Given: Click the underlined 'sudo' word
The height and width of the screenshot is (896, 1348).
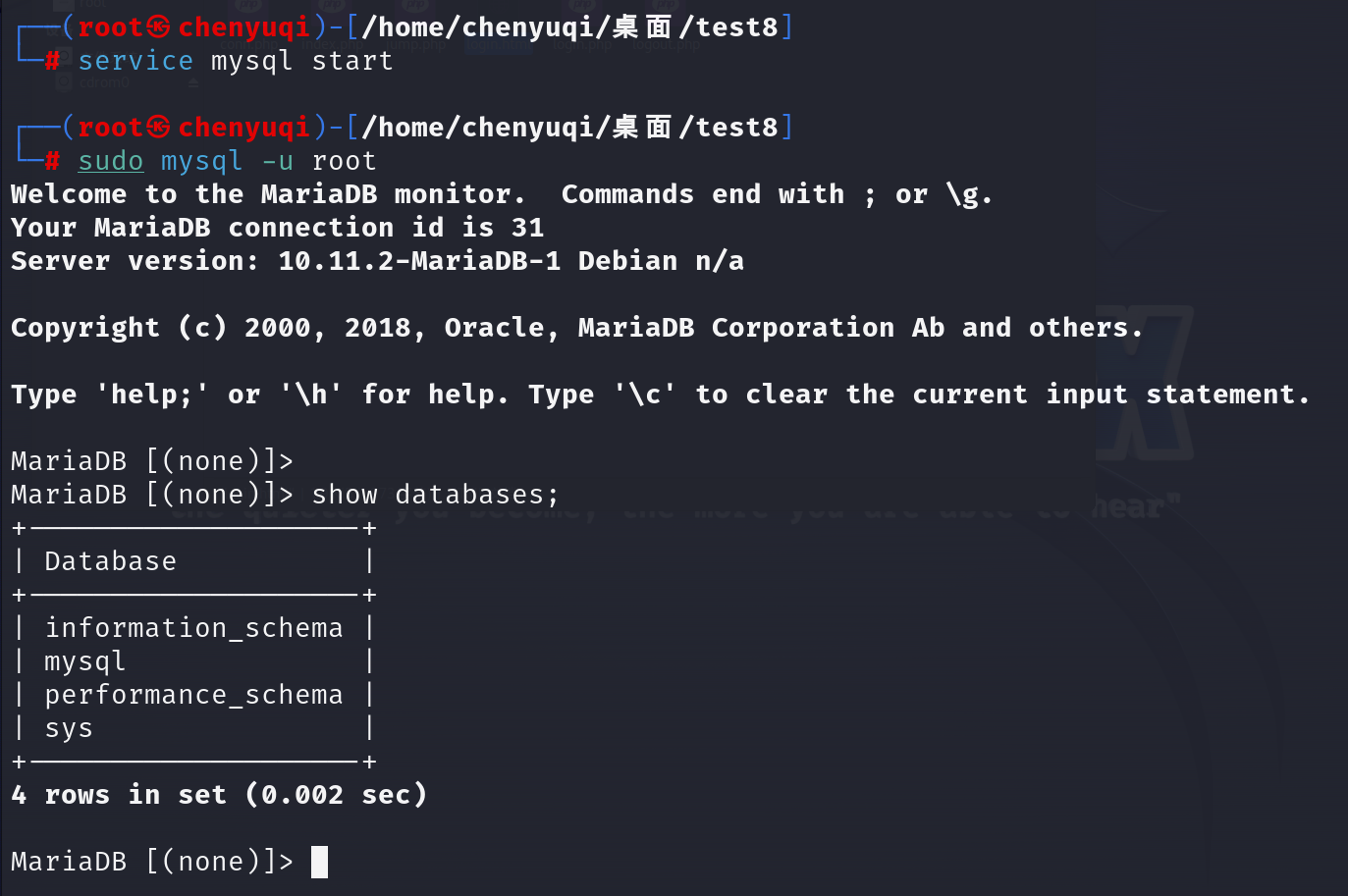Looking at the screenshot, I should pos(111,161).
